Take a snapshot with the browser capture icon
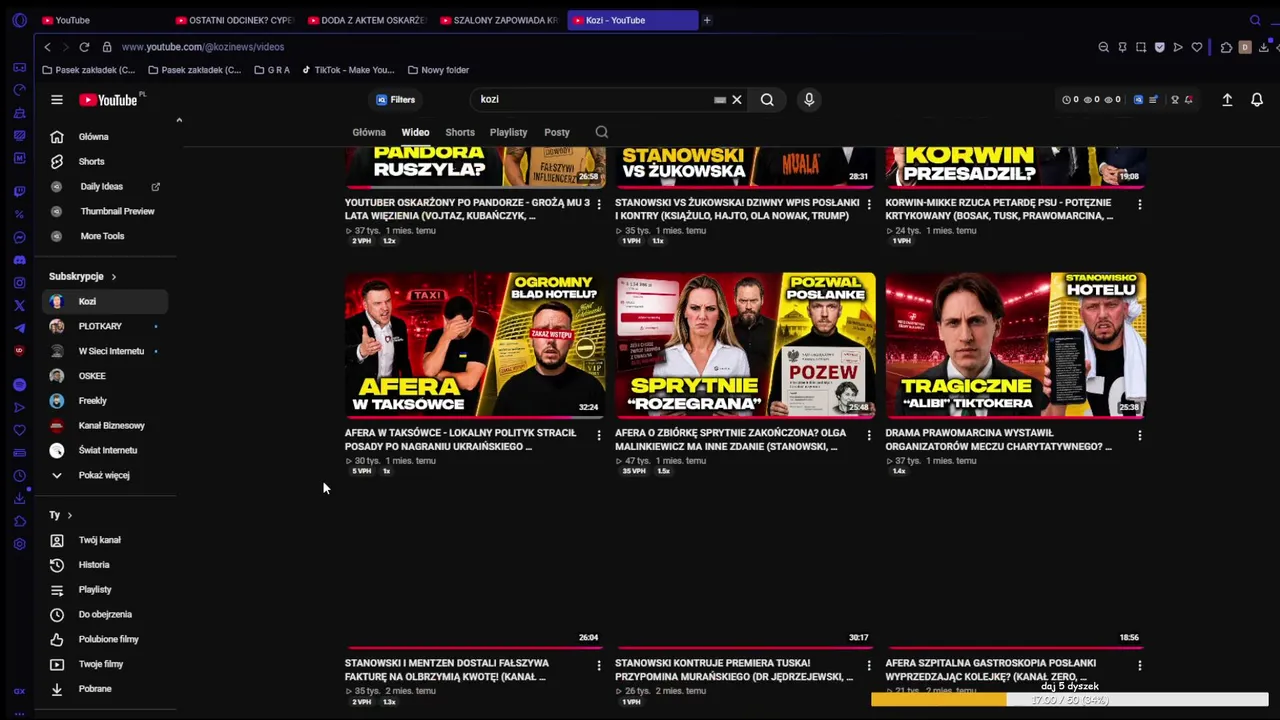The image size is (1280, 720). pyautogui.click(x=1141, y=47)
